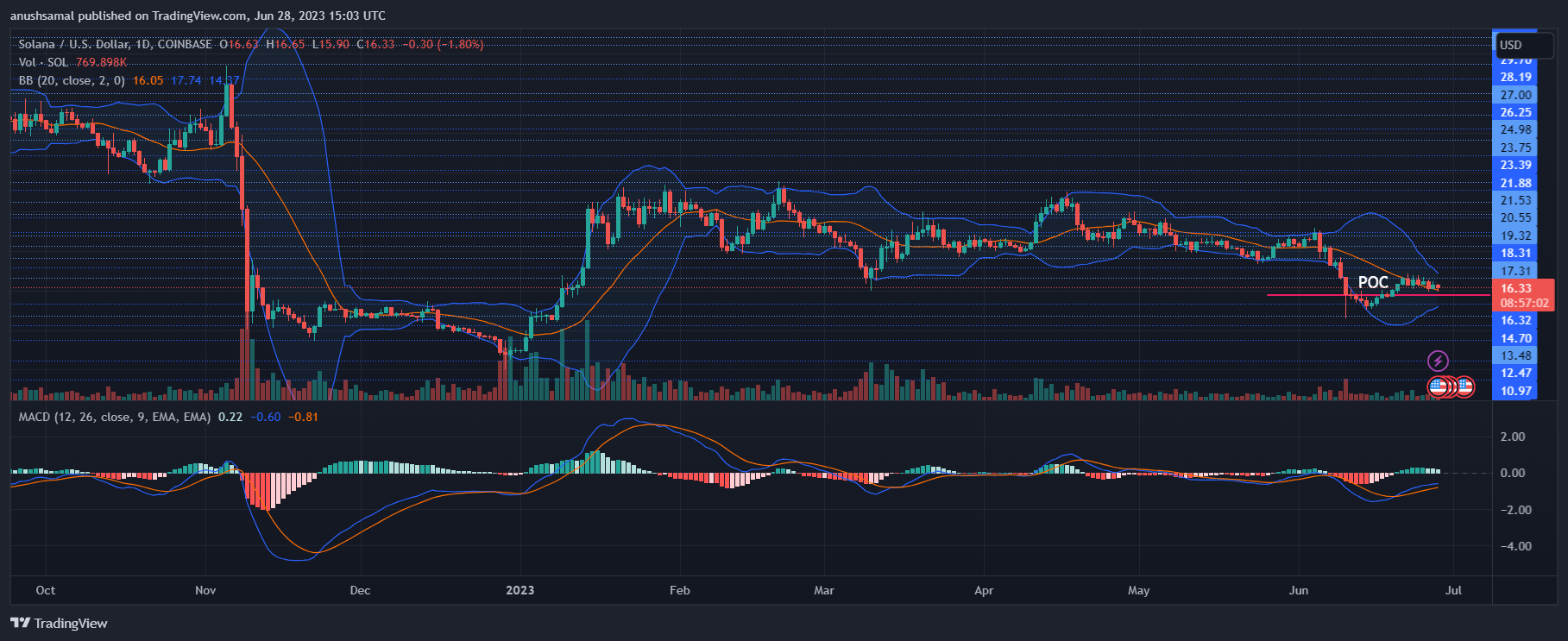Click the TradingView logo at bottom left
This screenshot has height=641, width=1568.
coord(59,623)
